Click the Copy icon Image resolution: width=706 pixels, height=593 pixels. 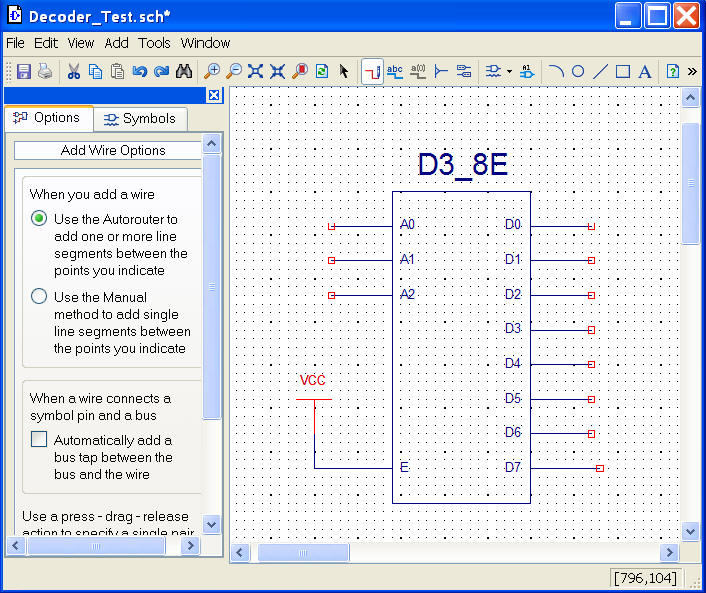coord(95,71)
